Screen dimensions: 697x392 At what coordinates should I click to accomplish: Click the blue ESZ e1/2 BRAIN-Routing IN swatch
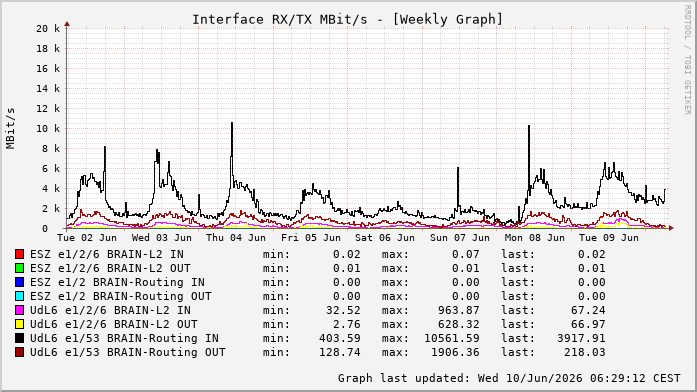[x=19, y=282]
